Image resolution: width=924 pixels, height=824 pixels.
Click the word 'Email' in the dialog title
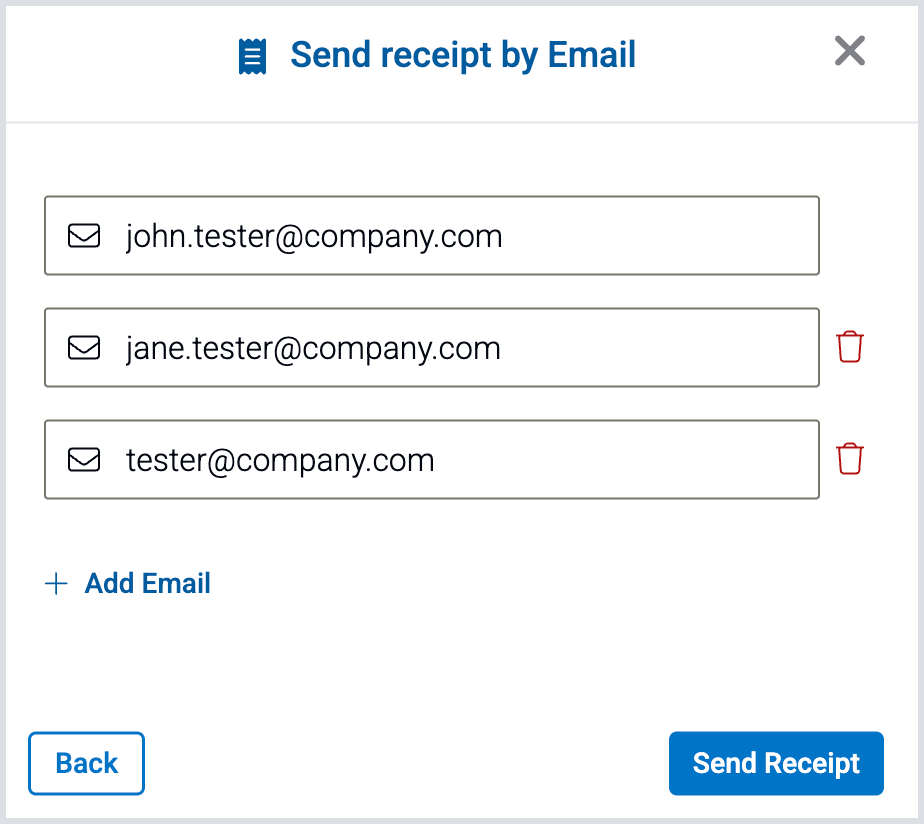[x=592, y=55]
